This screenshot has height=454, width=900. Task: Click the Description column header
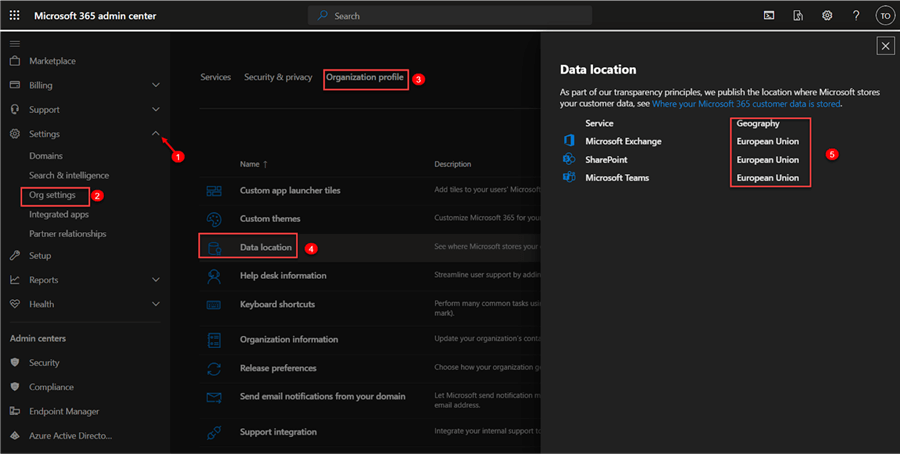coord(453,164)
